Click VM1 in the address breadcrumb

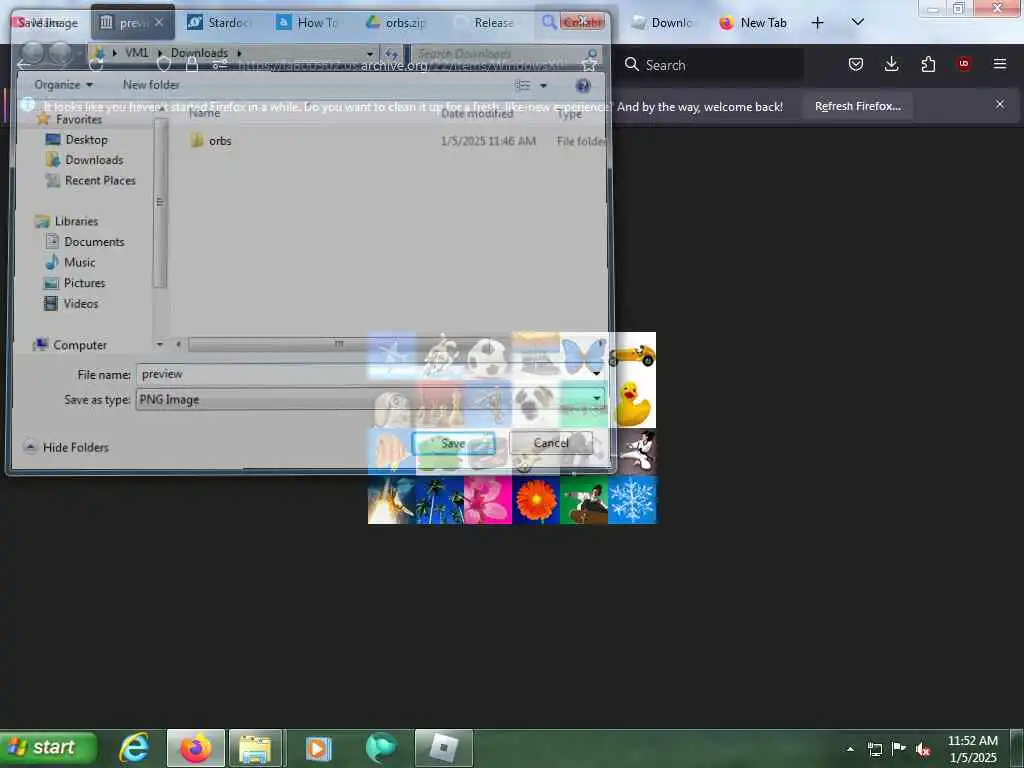click(136, 53)
